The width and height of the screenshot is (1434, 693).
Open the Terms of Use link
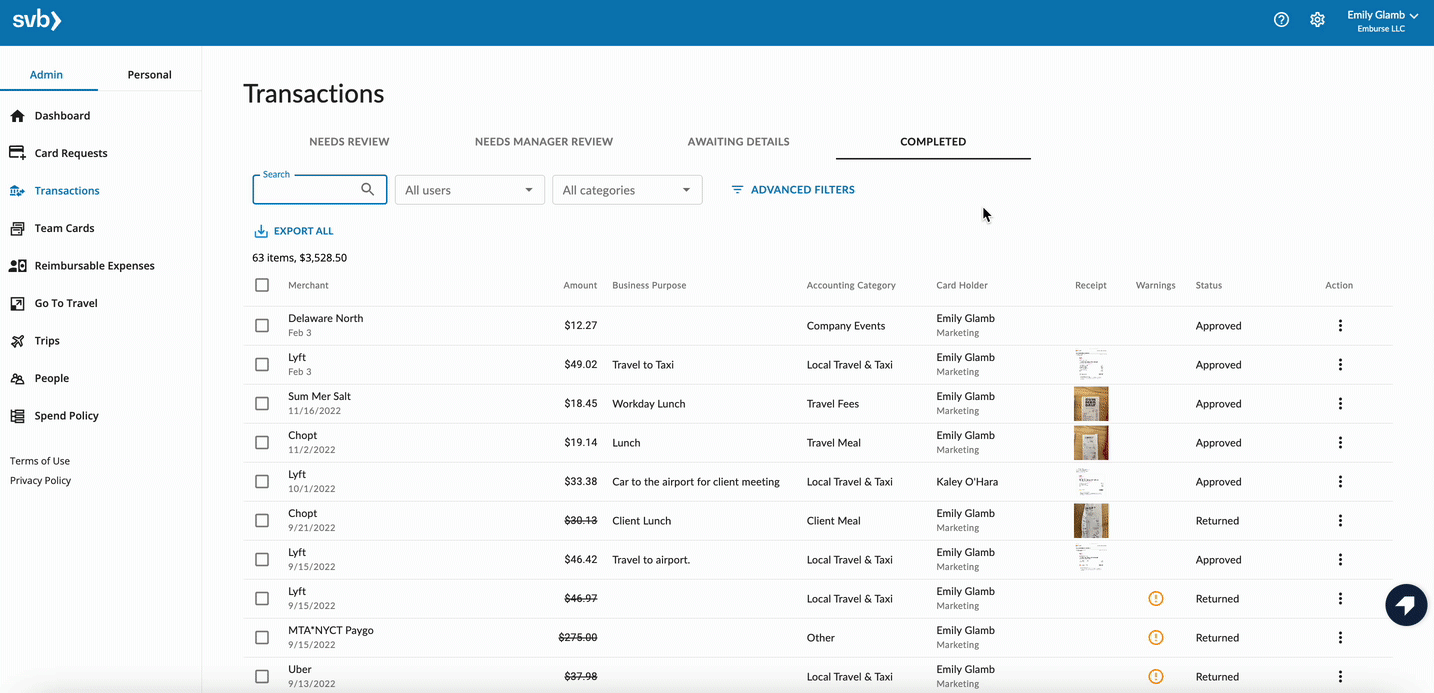coord(40,461)
